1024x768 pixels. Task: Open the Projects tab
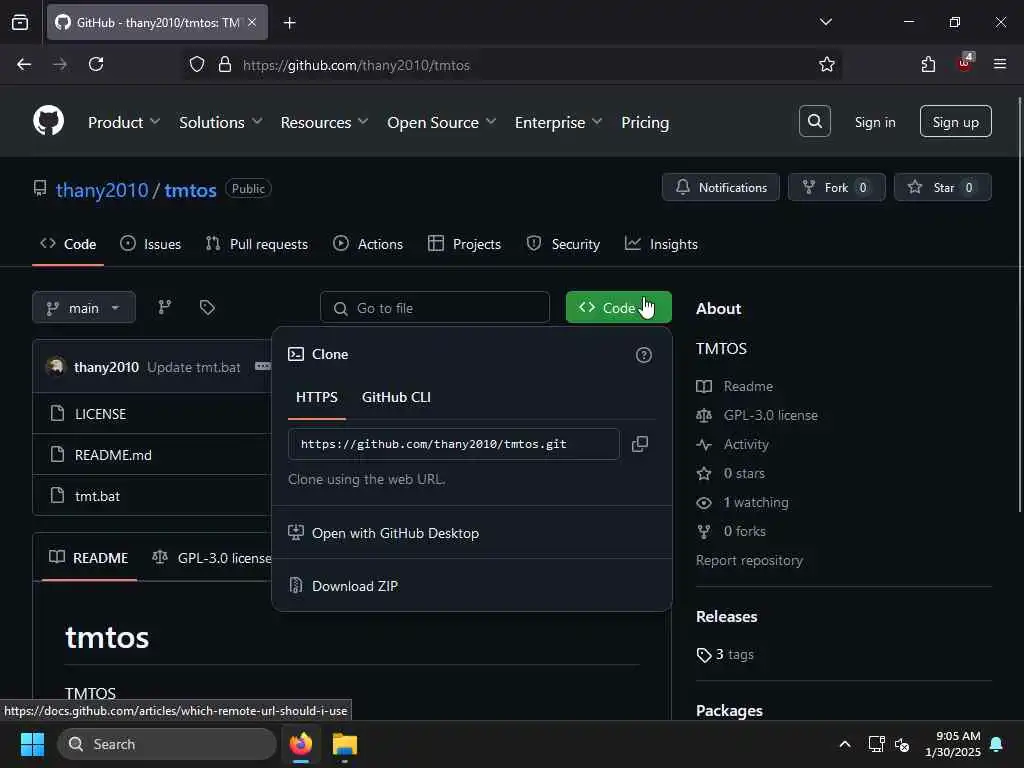pos(464,244)
